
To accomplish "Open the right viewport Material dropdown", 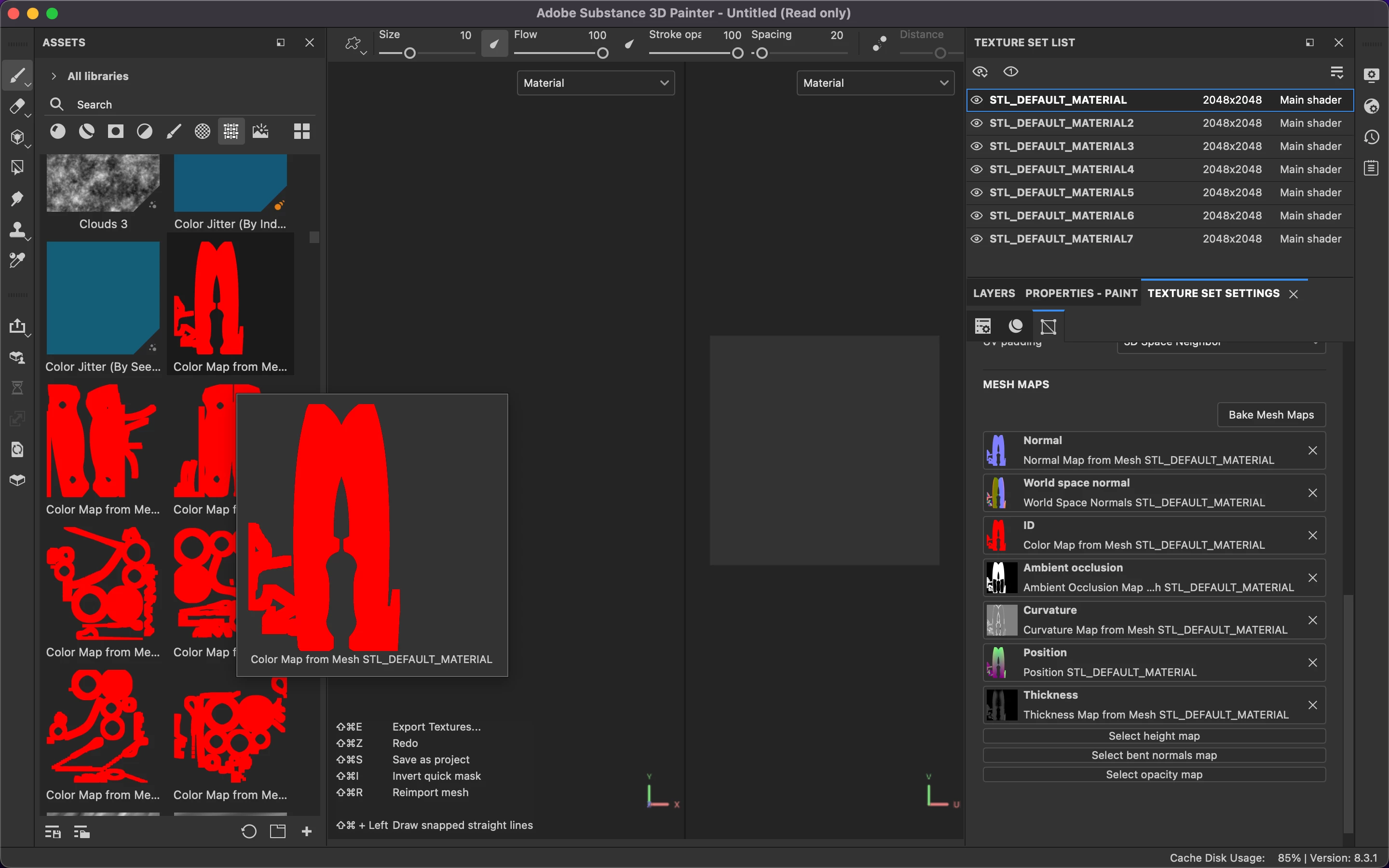I will [x=875, y=83].
